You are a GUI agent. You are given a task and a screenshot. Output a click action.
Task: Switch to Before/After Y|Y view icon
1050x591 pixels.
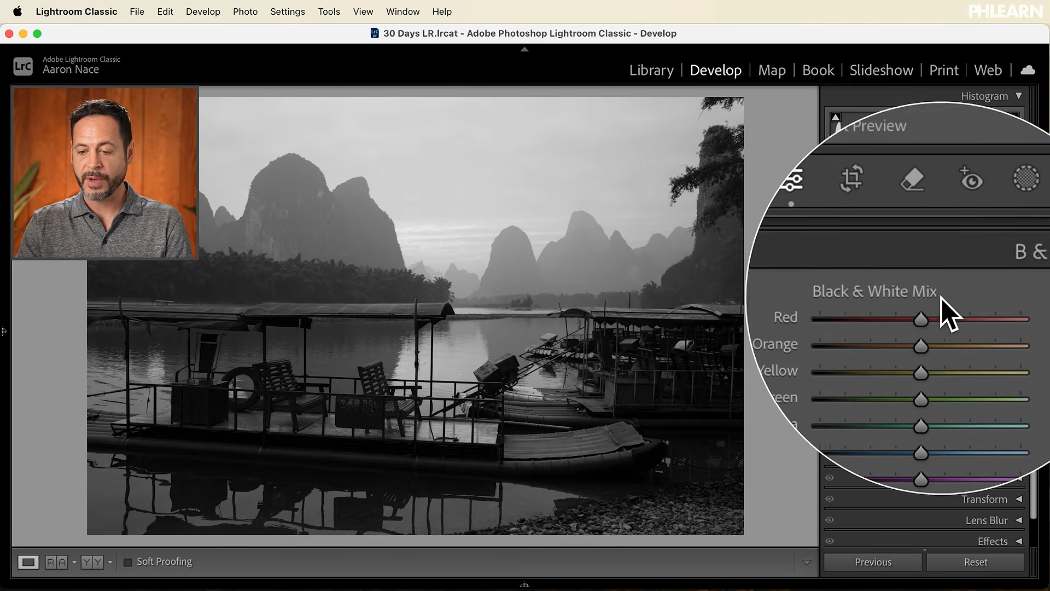[92, 562]
